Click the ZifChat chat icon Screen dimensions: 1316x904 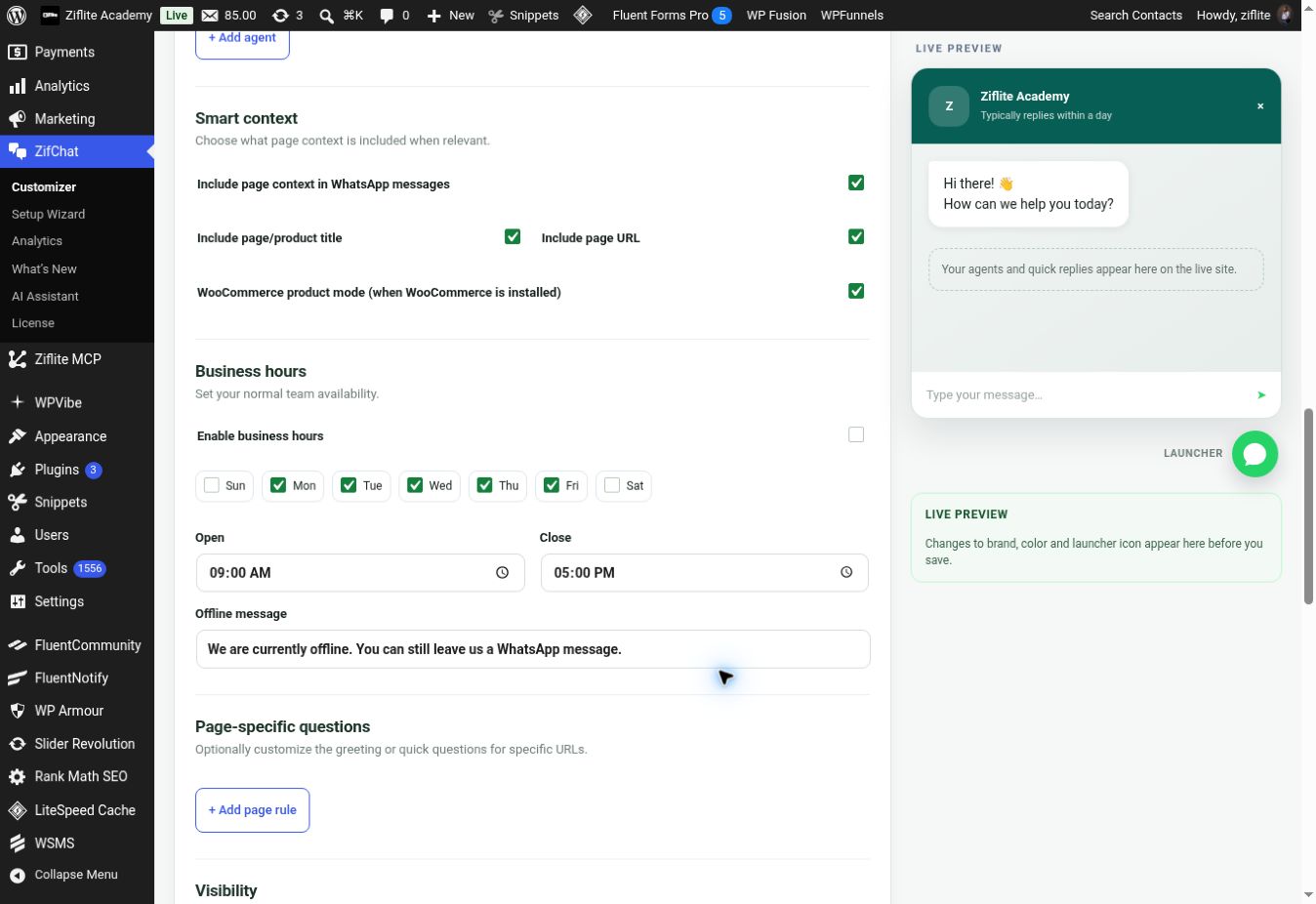point(18,151)
